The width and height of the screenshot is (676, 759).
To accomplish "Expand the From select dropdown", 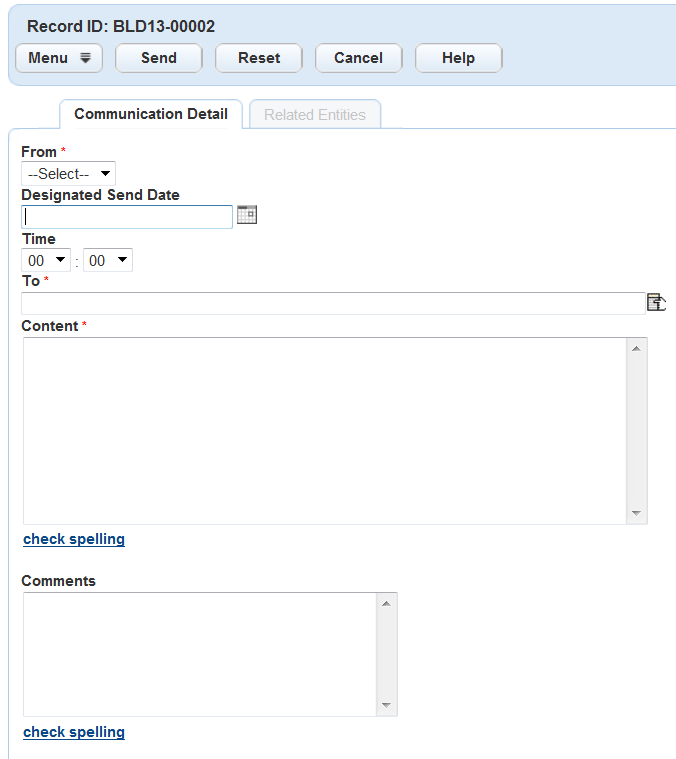I will [x=68, y=174].
